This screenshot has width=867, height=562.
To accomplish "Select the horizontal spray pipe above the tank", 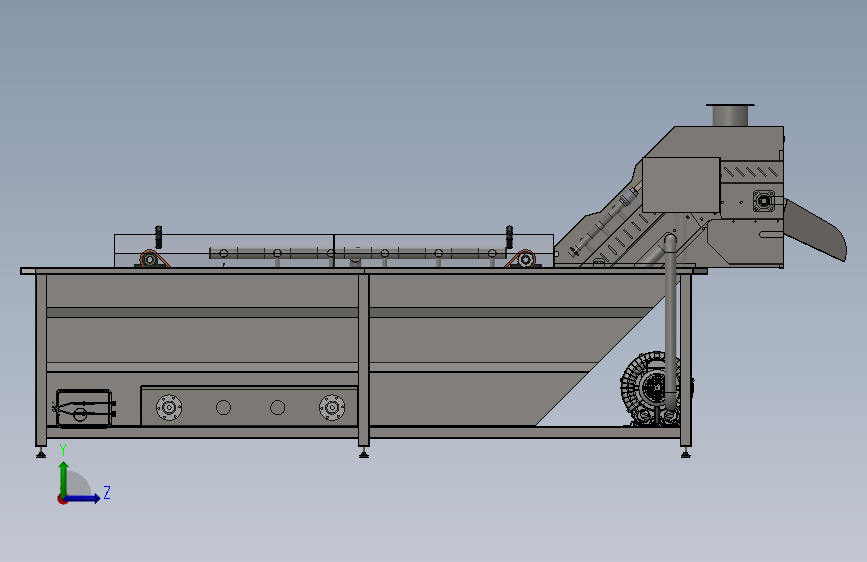I will click(357, 253).
